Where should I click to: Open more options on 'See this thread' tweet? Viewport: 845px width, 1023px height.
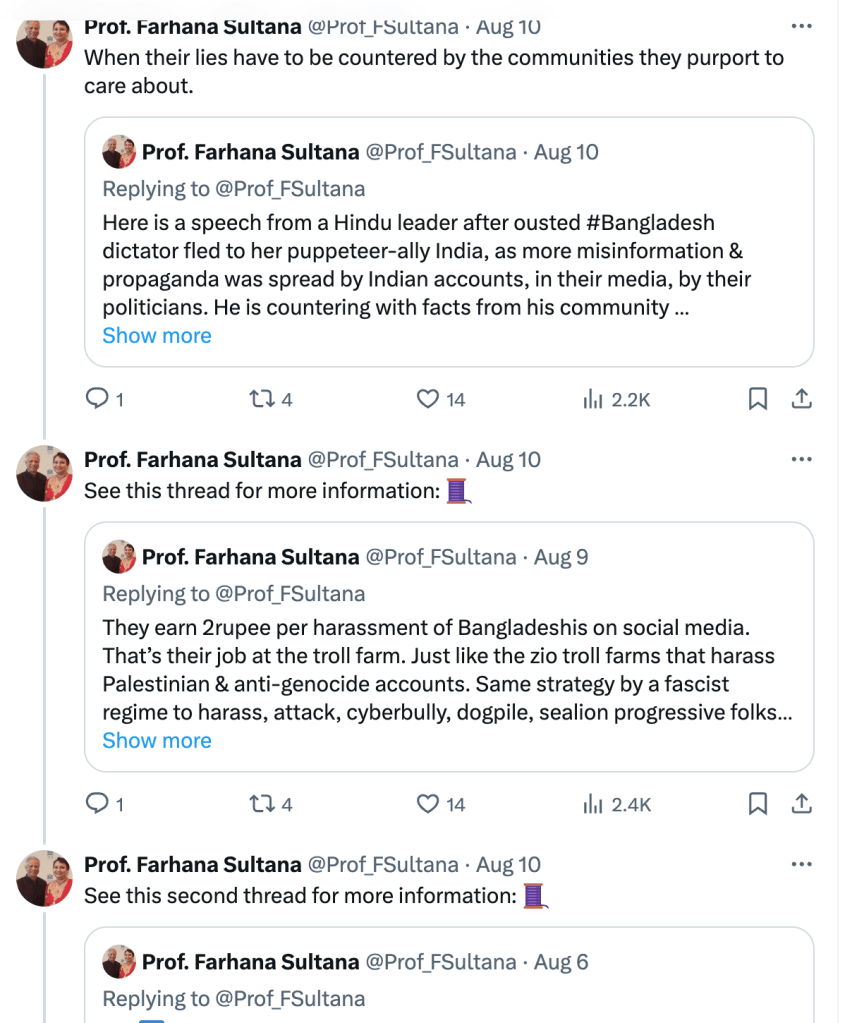pyautogui.click(x=801, y=460)
